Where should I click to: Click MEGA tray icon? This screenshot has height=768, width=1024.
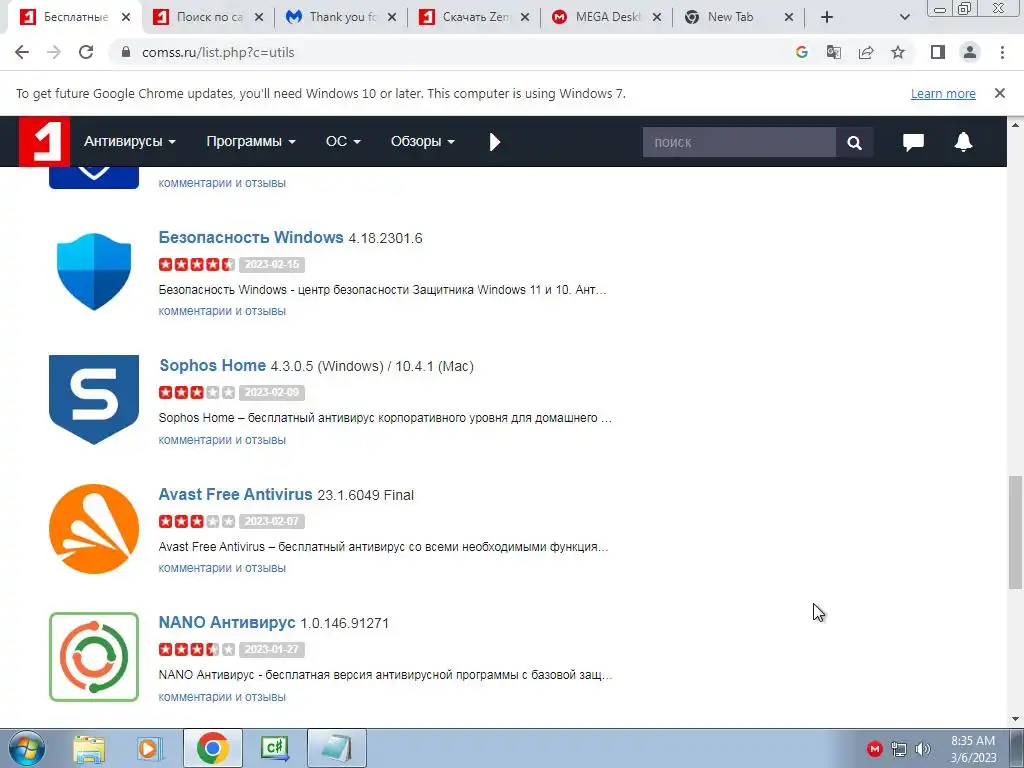point(874,749)
